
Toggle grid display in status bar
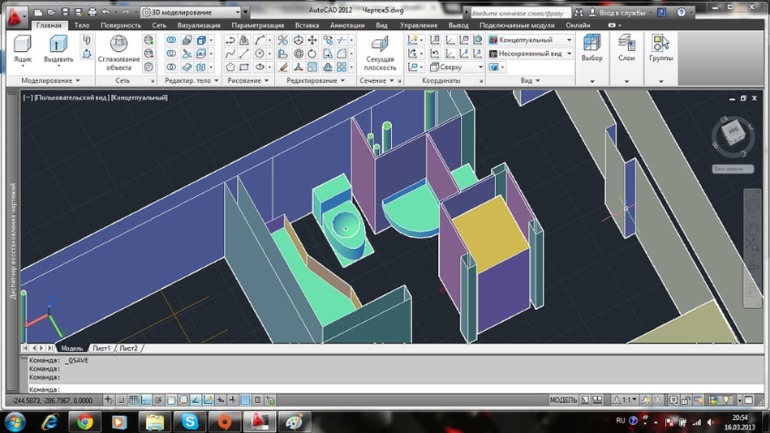(x=133, y=400)
